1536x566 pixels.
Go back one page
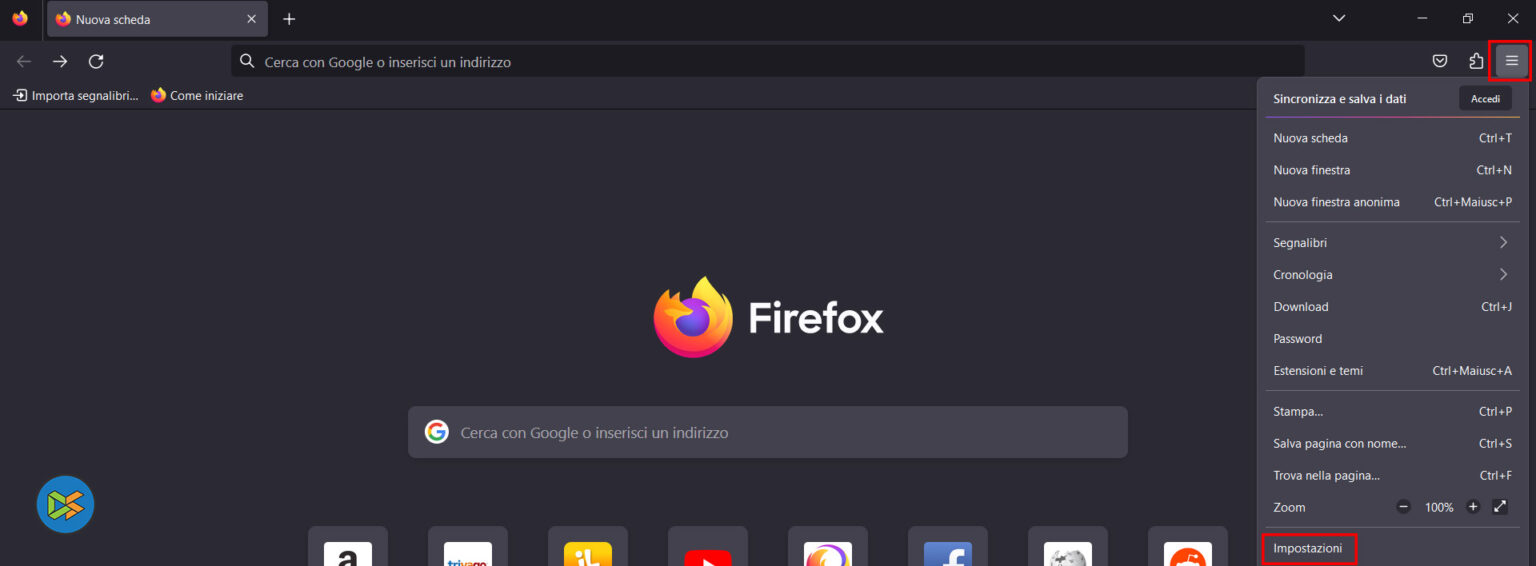24,61
